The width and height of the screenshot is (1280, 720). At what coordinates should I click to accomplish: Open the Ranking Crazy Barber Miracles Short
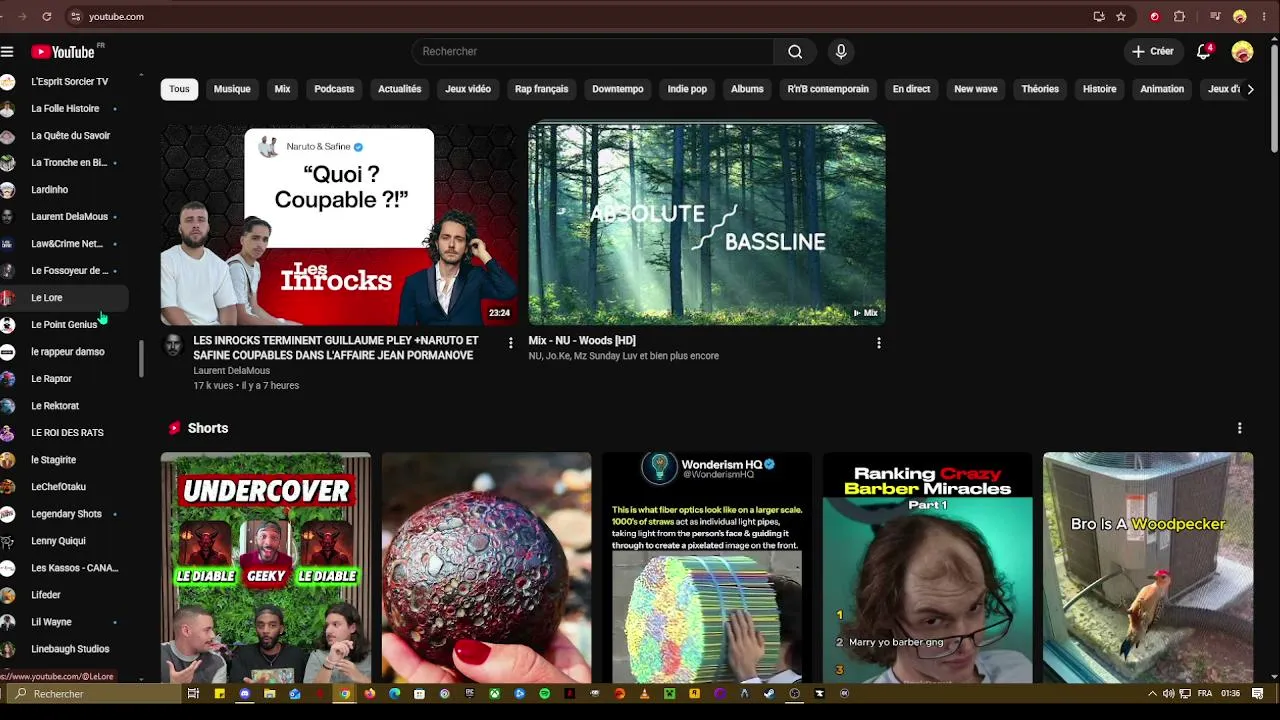(x=927, y=568)
